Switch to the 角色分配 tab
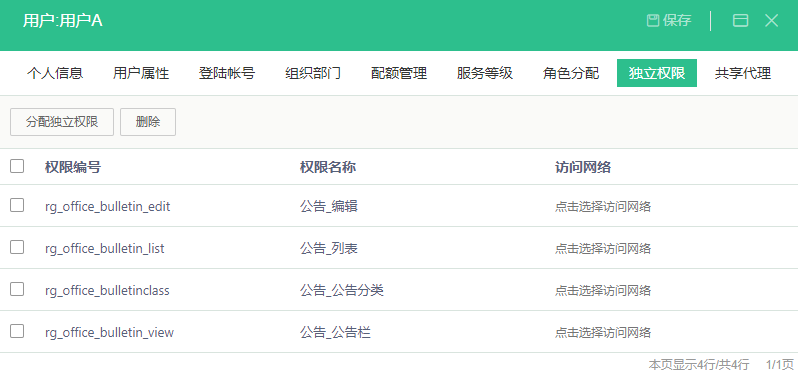 (x=571, y=73)
